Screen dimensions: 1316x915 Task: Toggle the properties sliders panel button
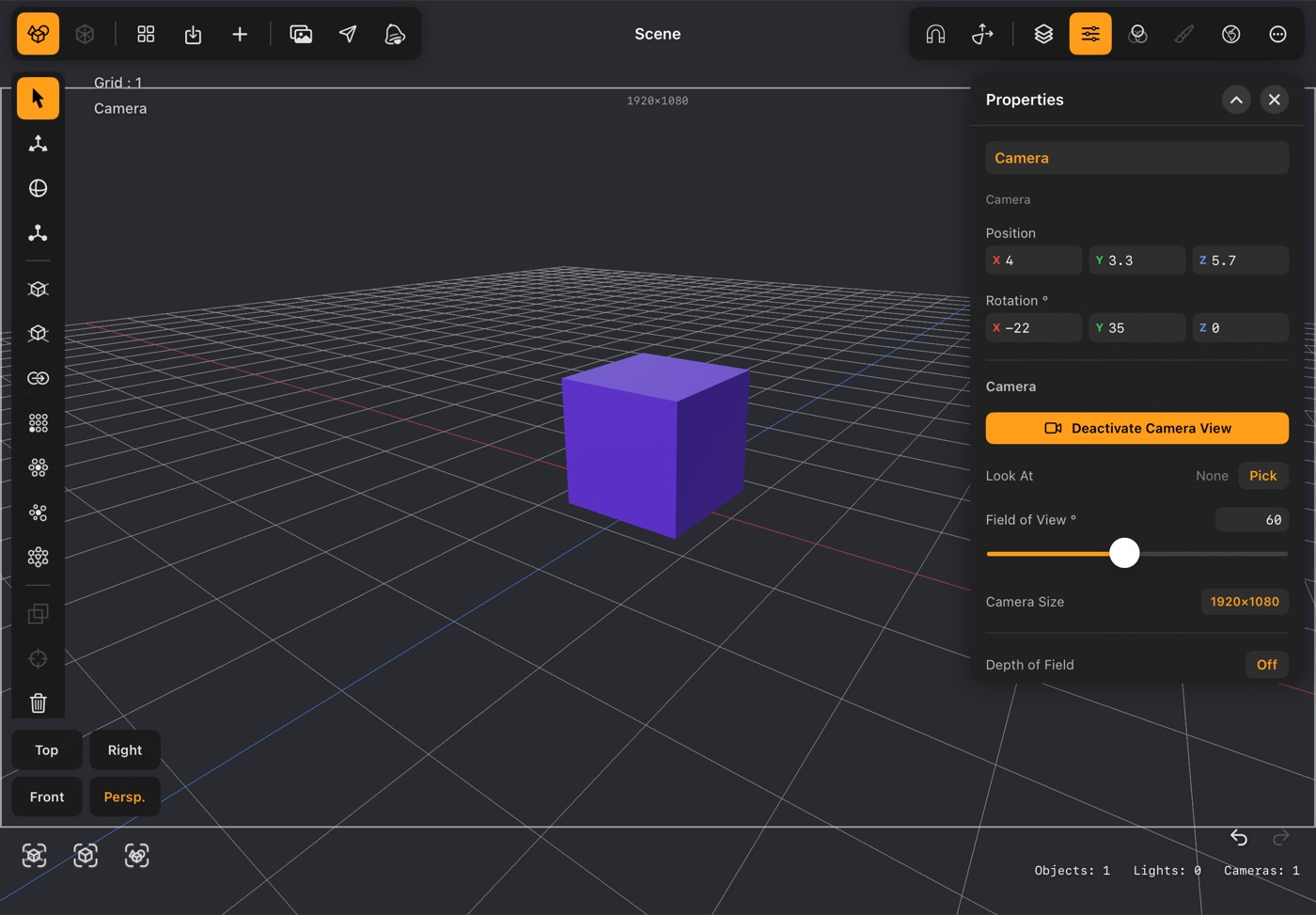pos(1090,34)
